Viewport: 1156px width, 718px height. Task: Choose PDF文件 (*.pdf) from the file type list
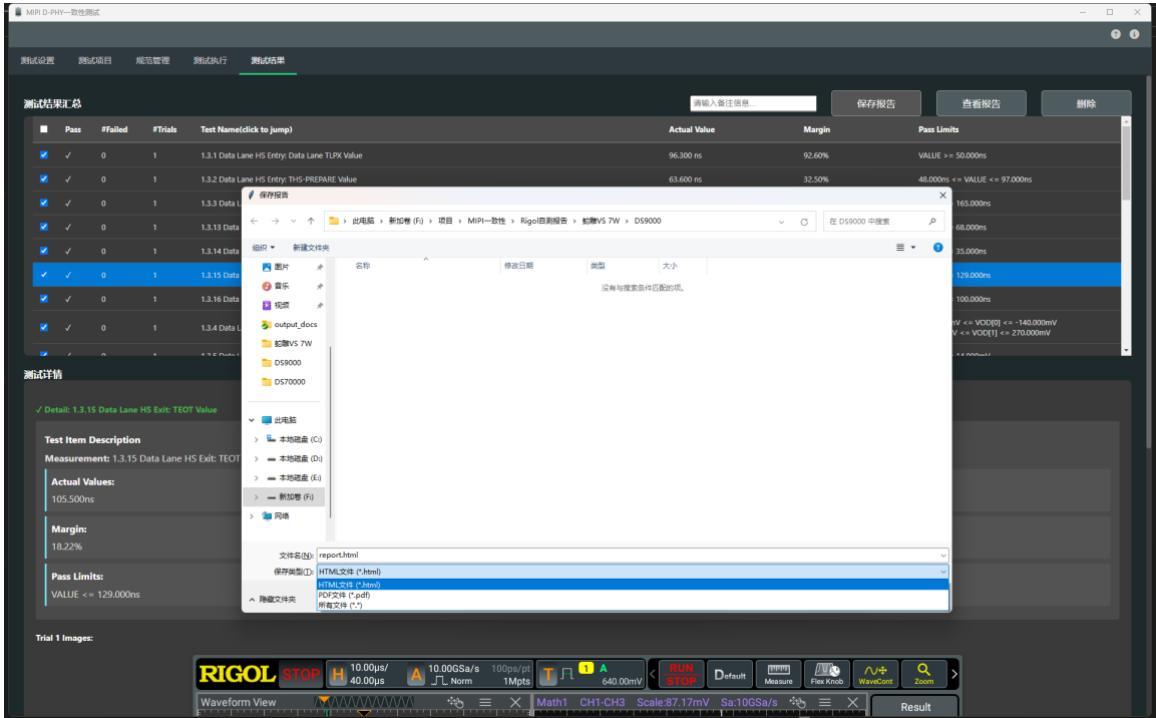click(633, 595)
